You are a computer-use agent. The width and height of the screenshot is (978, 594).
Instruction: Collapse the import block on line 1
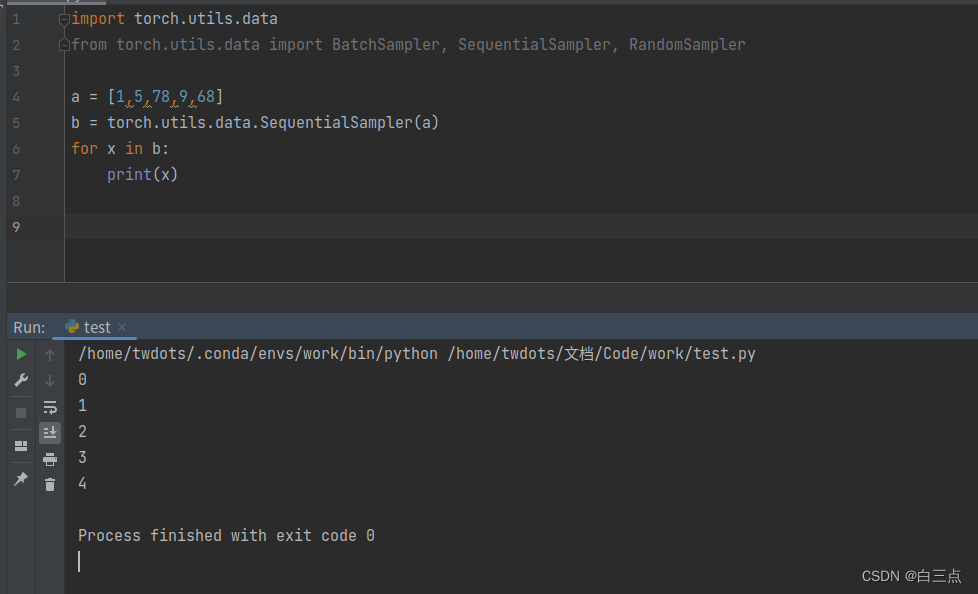(65, 19)
